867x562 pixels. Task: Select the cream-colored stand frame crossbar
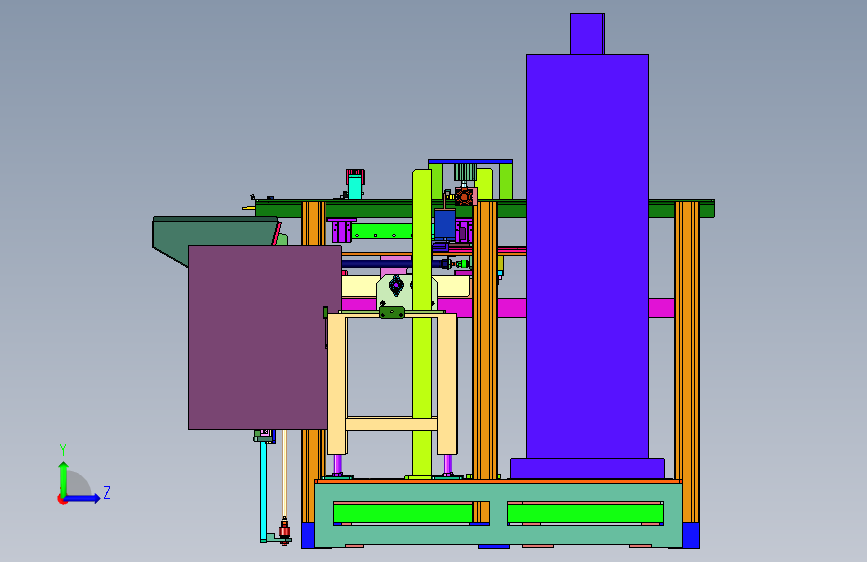[x=391, y=424]
